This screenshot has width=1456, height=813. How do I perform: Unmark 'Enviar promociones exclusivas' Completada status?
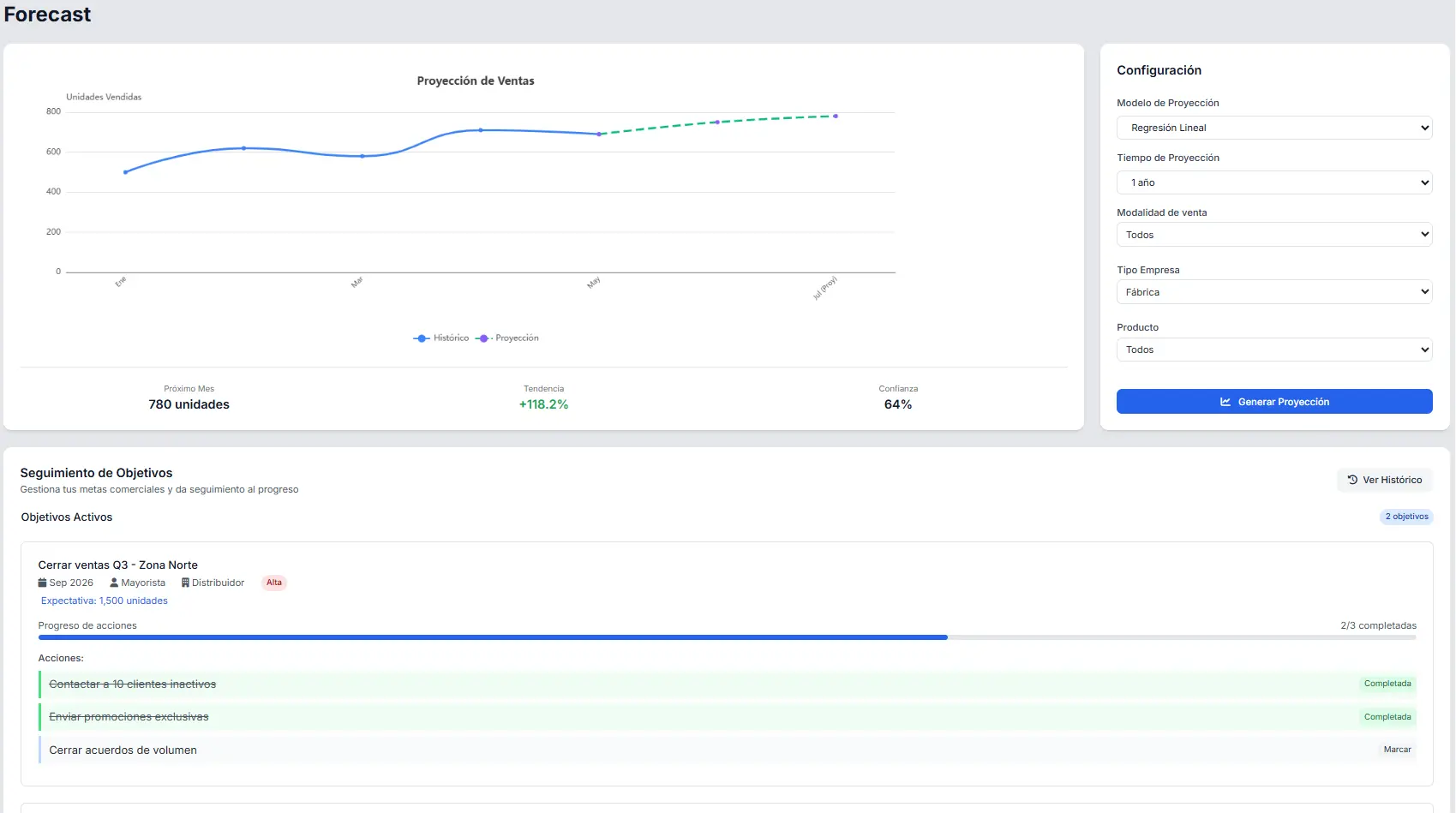point(1387,717)
